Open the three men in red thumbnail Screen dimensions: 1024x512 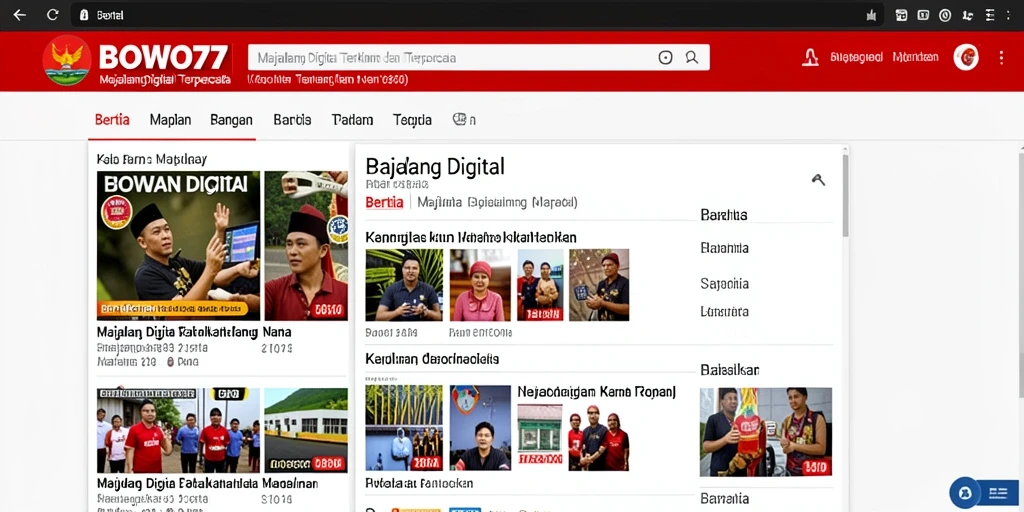coord(598,436)
